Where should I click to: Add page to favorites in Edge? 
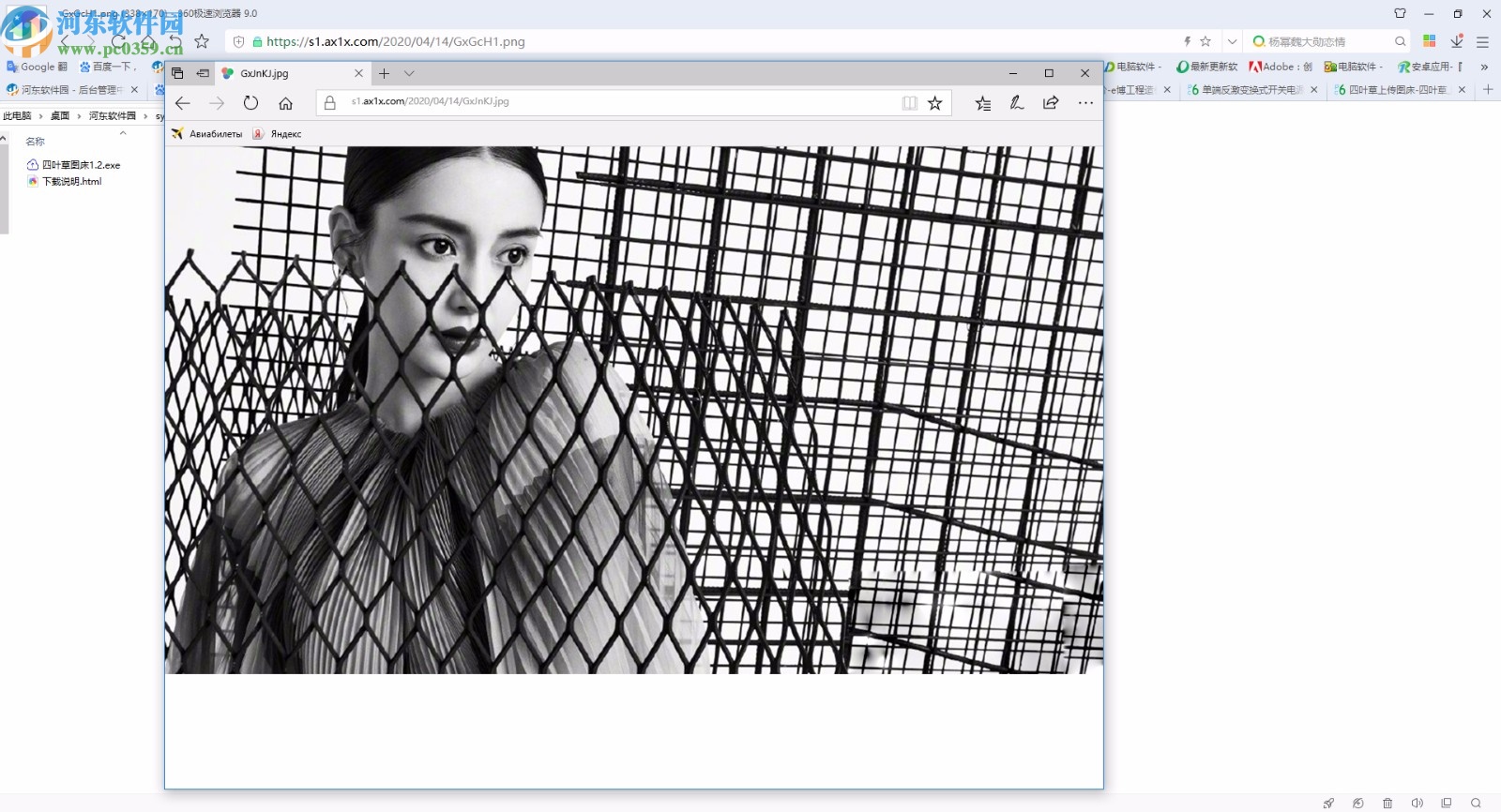point(935,103)
